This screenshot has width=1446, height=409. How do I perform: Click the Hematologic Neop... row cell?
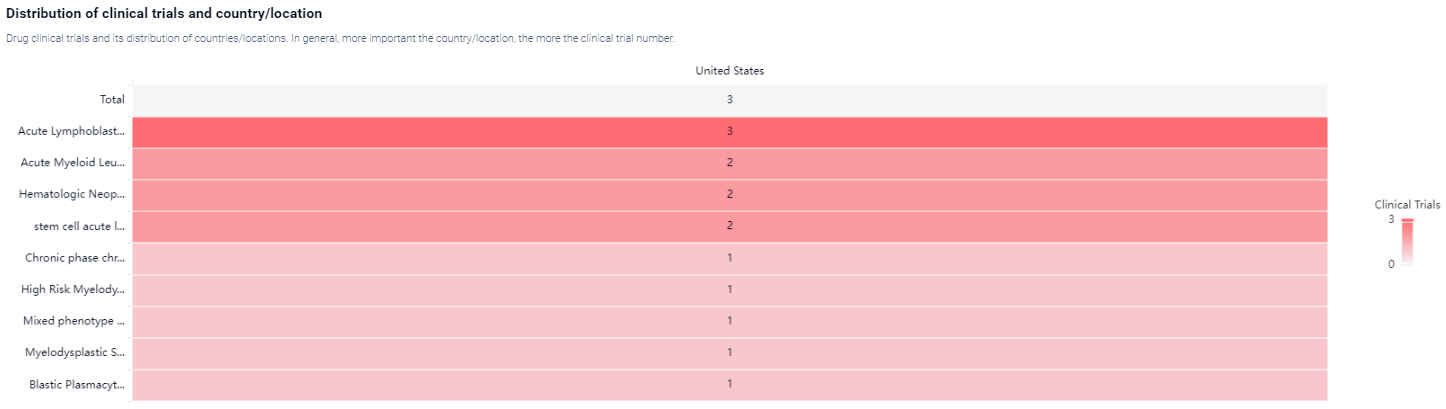pyautogui.click(x=730, y=194)
